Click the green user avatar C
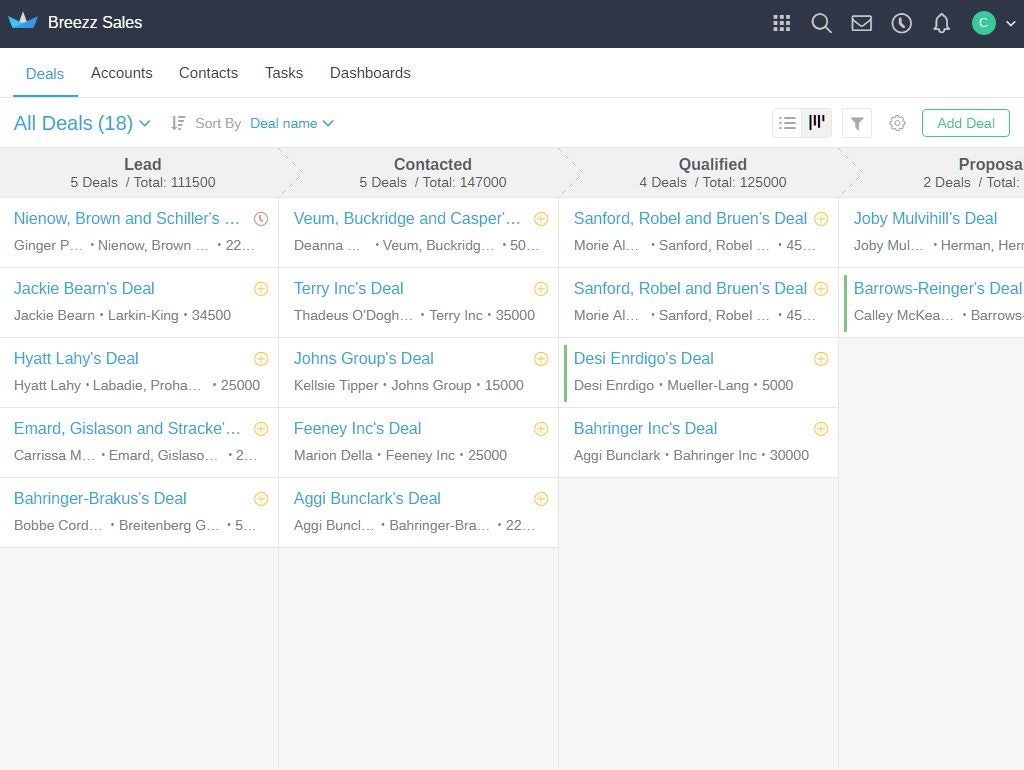1024x770 pixels. (x=983, y=22)
